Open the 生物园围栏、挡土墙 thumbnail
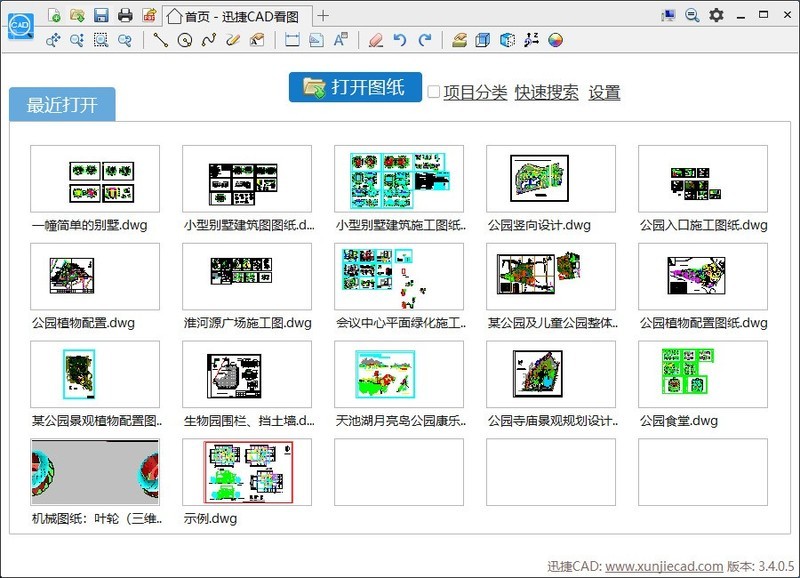The image size is (800, 578). click(247, 374)
